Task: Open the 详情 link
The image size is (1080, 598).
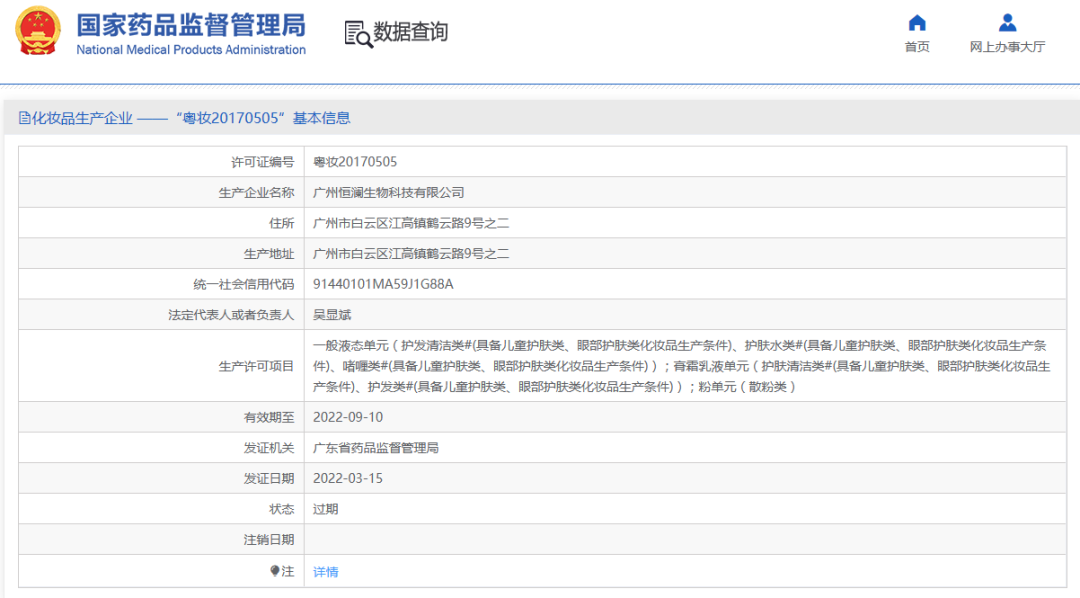Action: pos(326,572)
